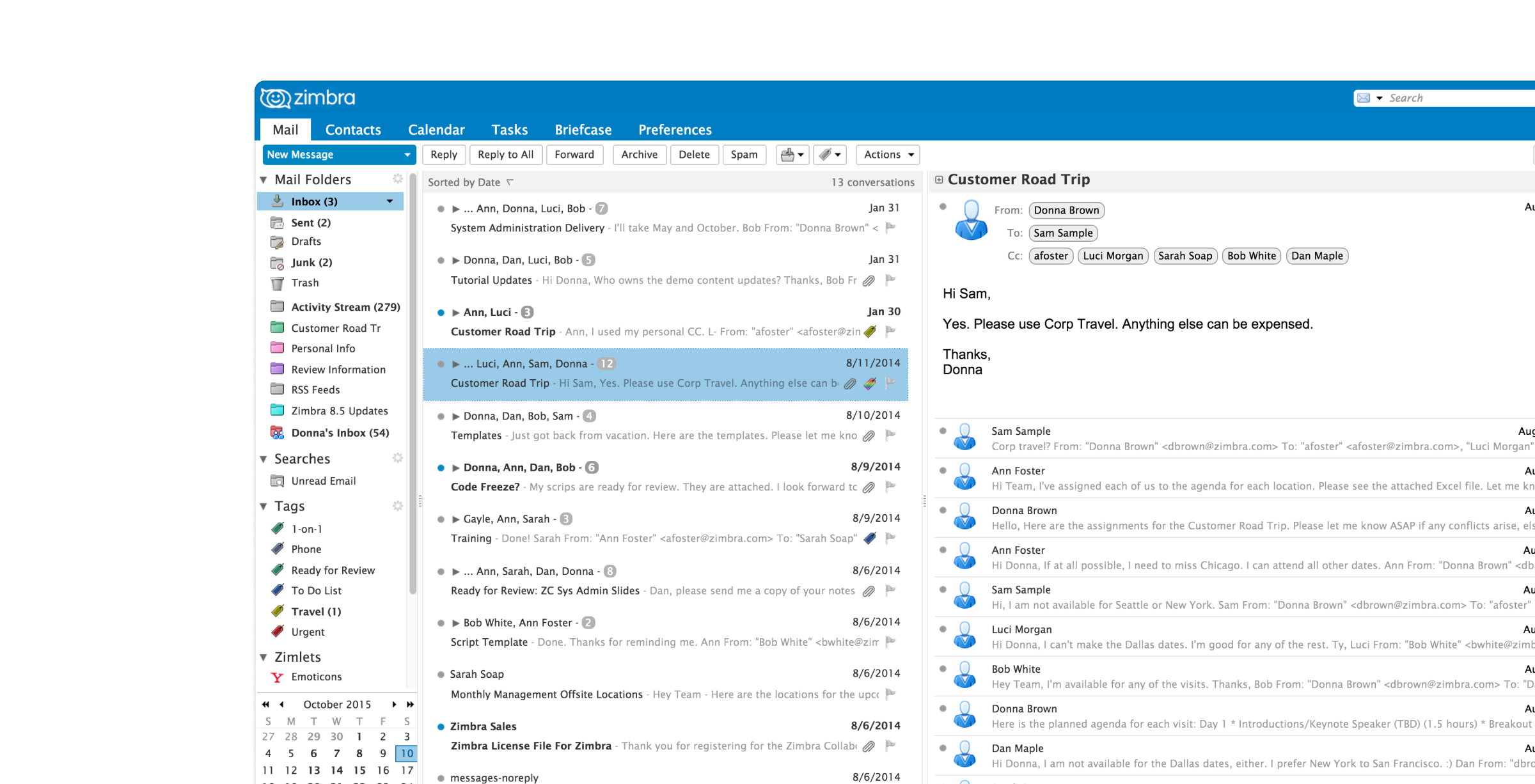The image size is (1535, 784).
Task: Open the Trash folder
Action: click(x=304, y=283)
